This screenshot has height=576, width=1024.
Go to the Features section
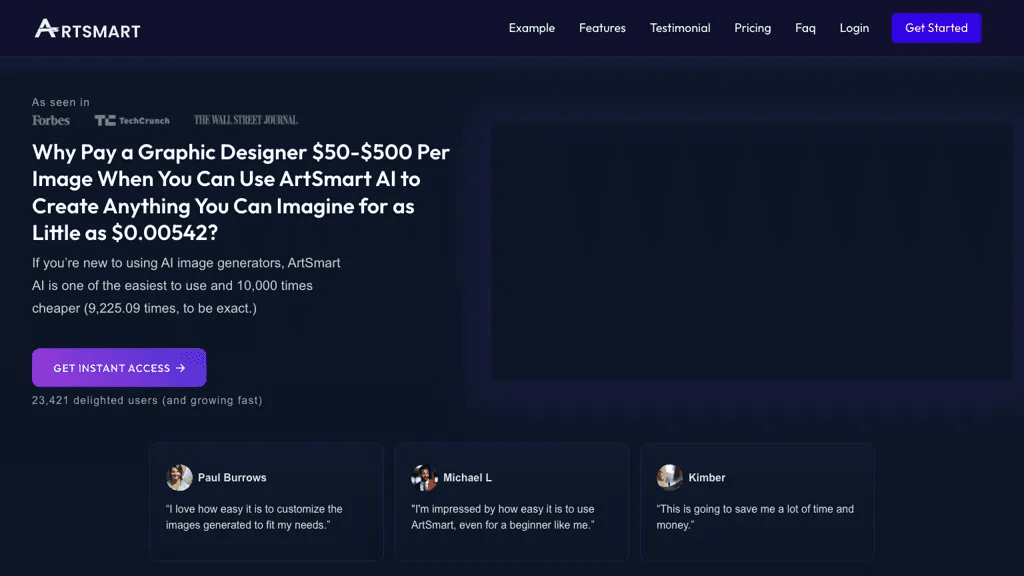click(602, 28)
